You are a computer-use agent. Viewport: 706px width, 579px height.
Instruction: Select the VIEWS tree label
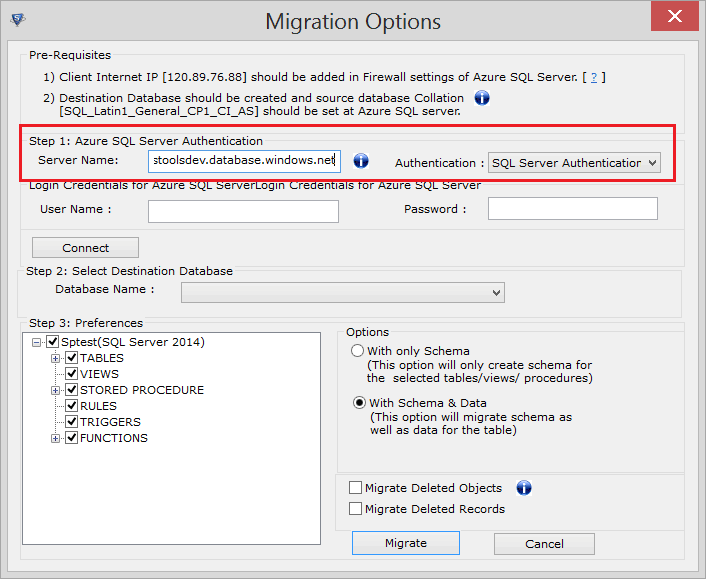tap(99, 374)
